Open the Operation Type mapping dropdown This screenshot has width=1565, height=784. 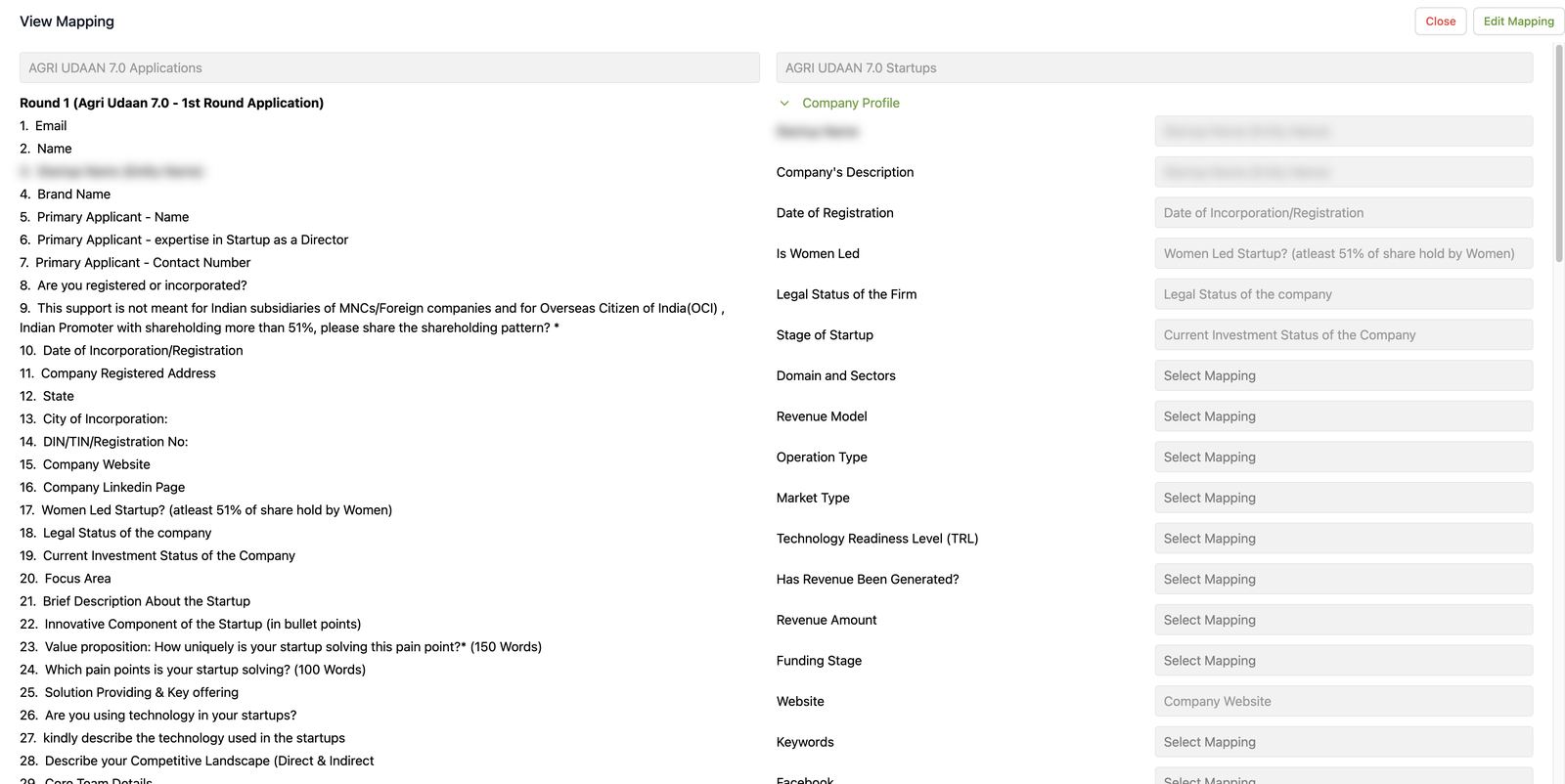[x=1343, y=457]
